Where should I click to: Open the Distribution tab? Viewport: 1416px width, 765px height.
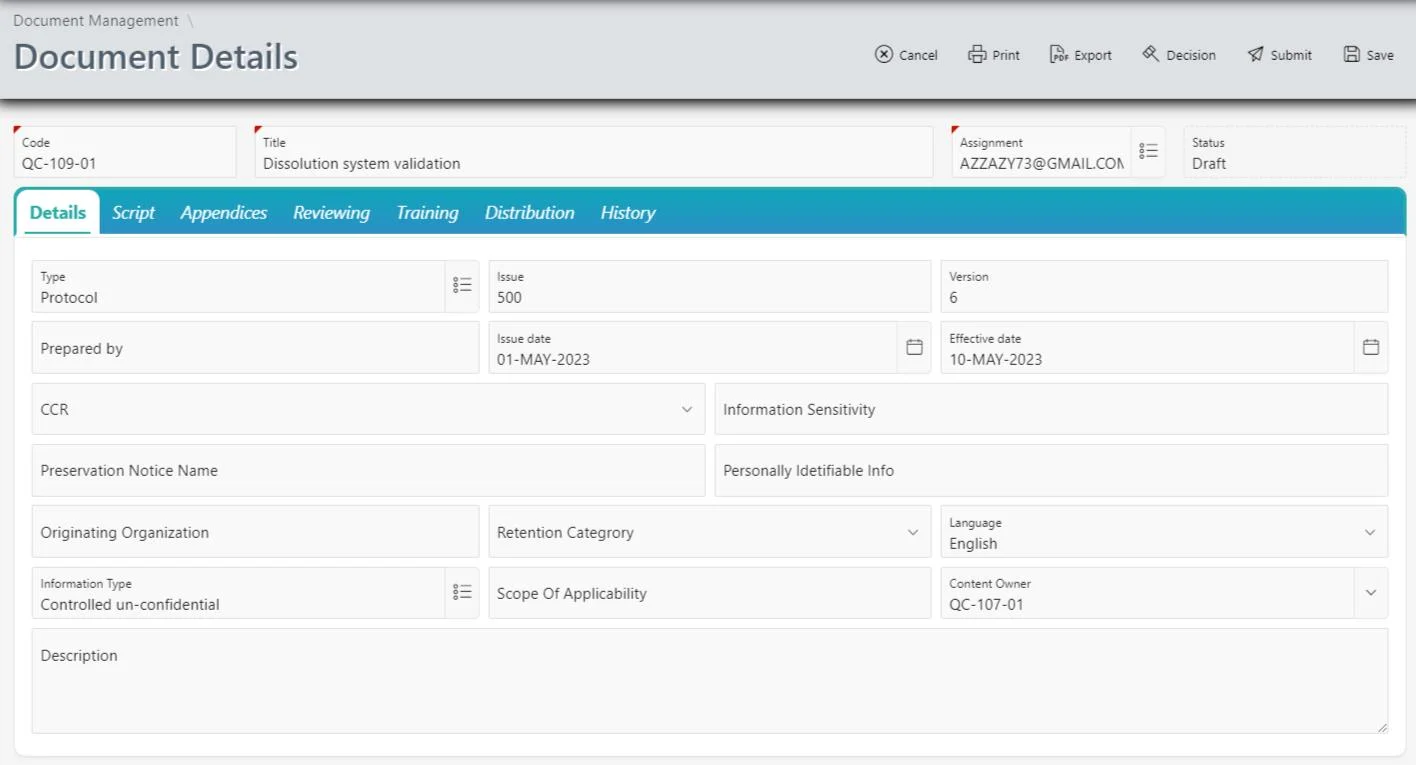[x=529, y=212]
